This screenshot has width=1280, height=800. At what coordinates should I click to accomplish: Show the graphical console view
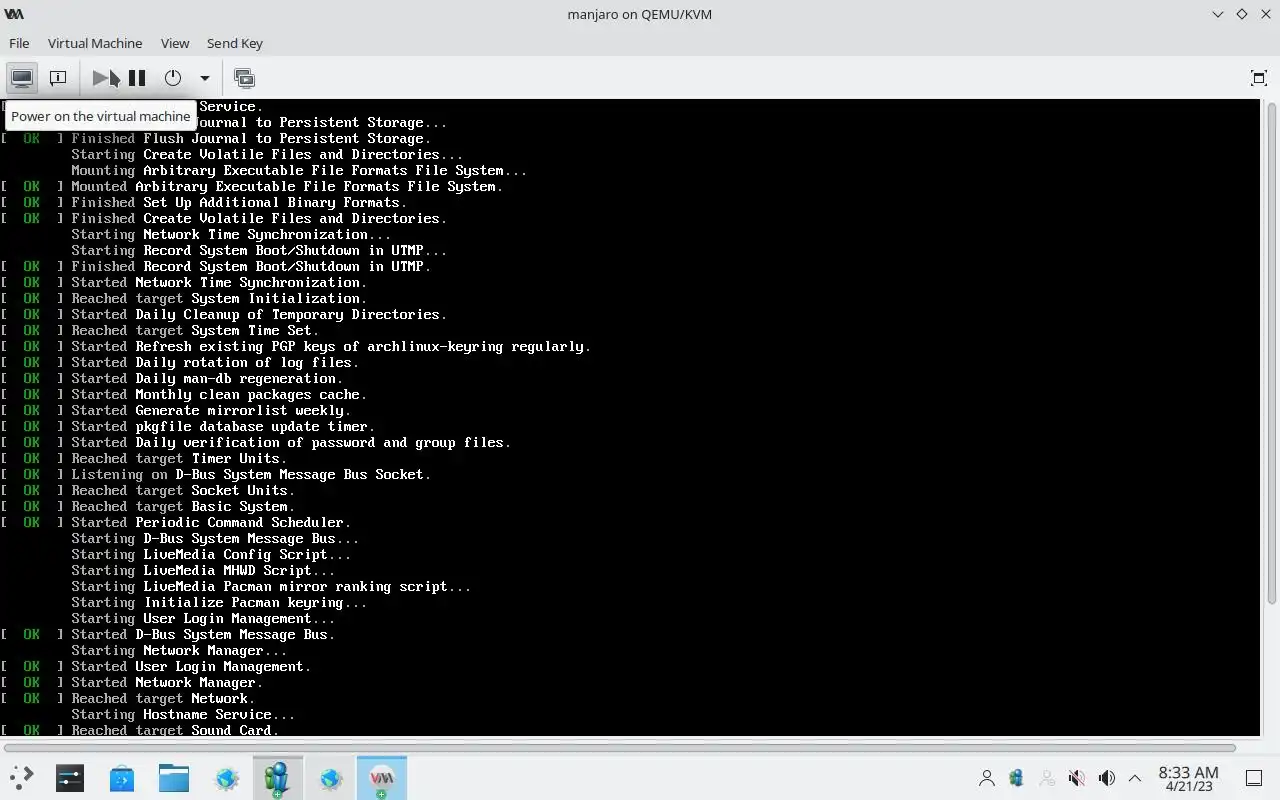[x=22, y=78]
